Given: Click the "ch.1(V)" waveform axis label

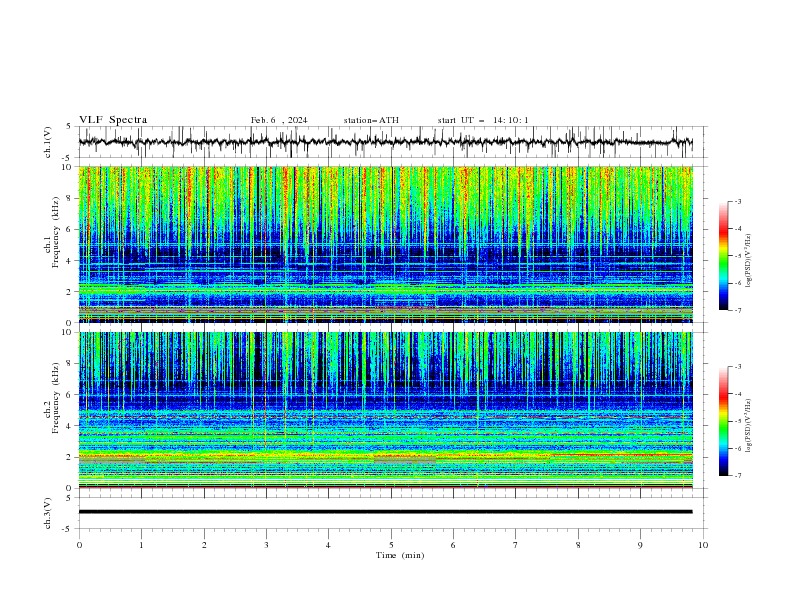Looking at the screenshot, I should pos(48,142).
